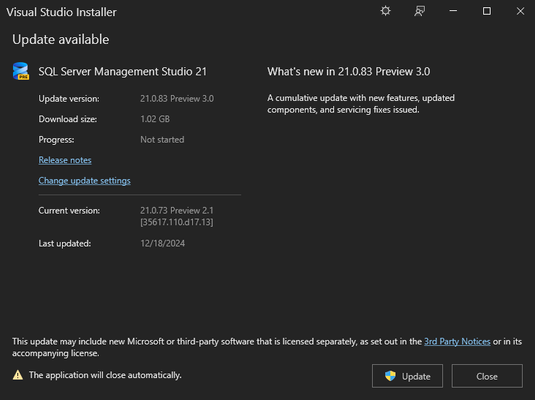Click the What's new in 21.0.83 heading
This screenshot has height=400, width=535.
pyautogui.click(x=349, y=71)
